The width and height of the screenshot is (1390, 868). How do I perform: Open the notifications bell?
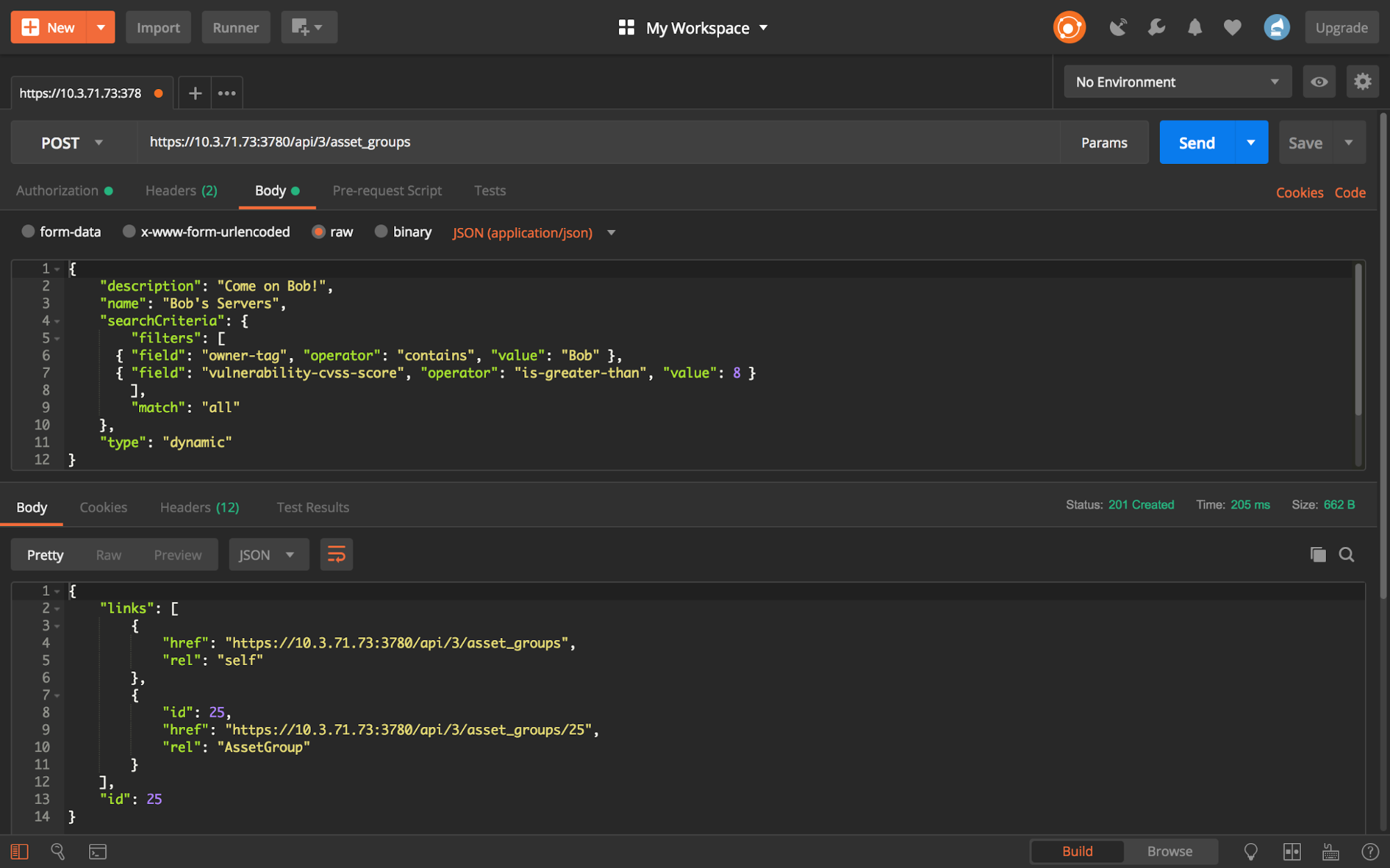pyautogui.click(x=1195, y=28)
